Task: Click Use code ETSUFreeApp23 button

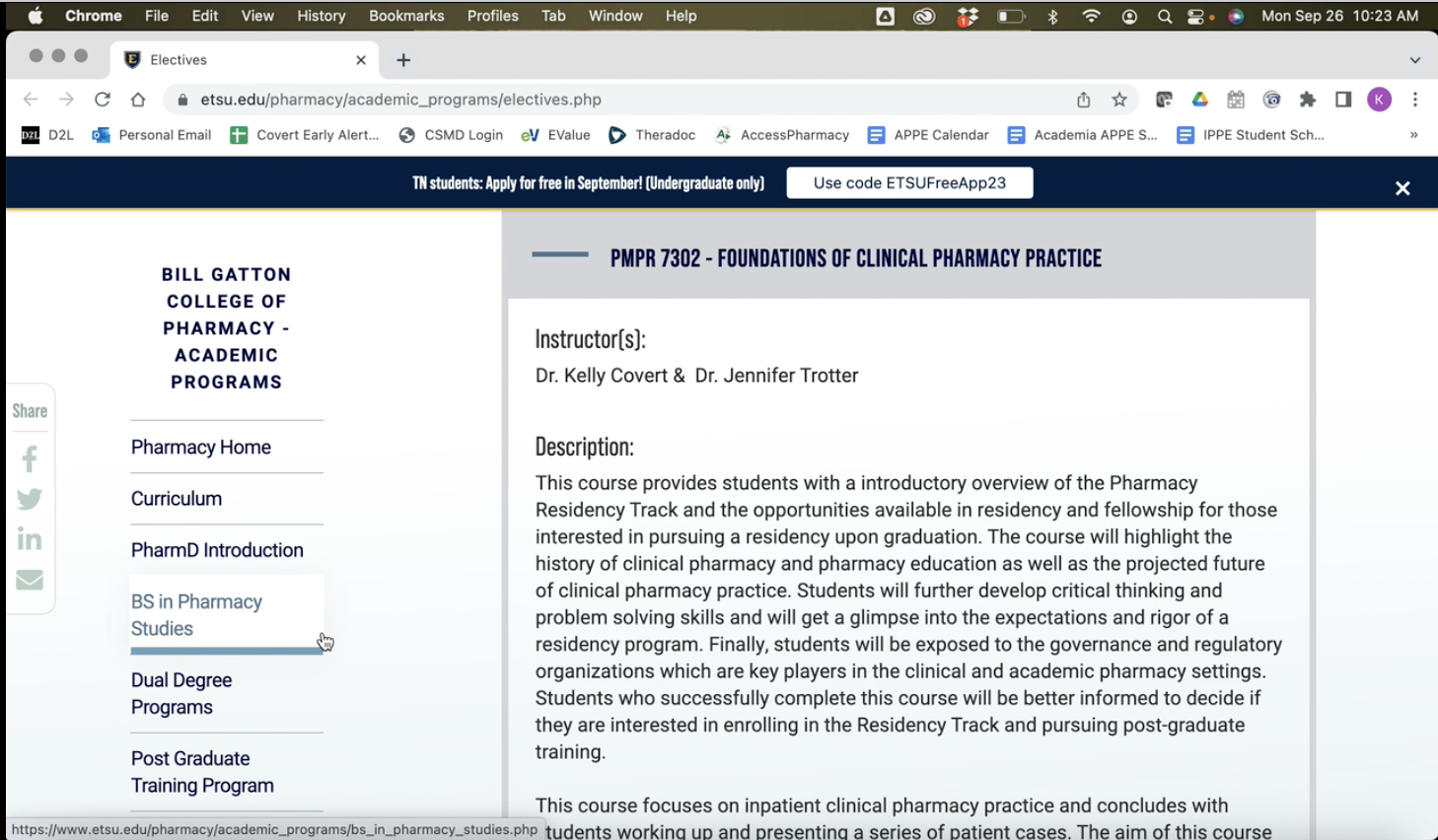Action: [908, 183]
